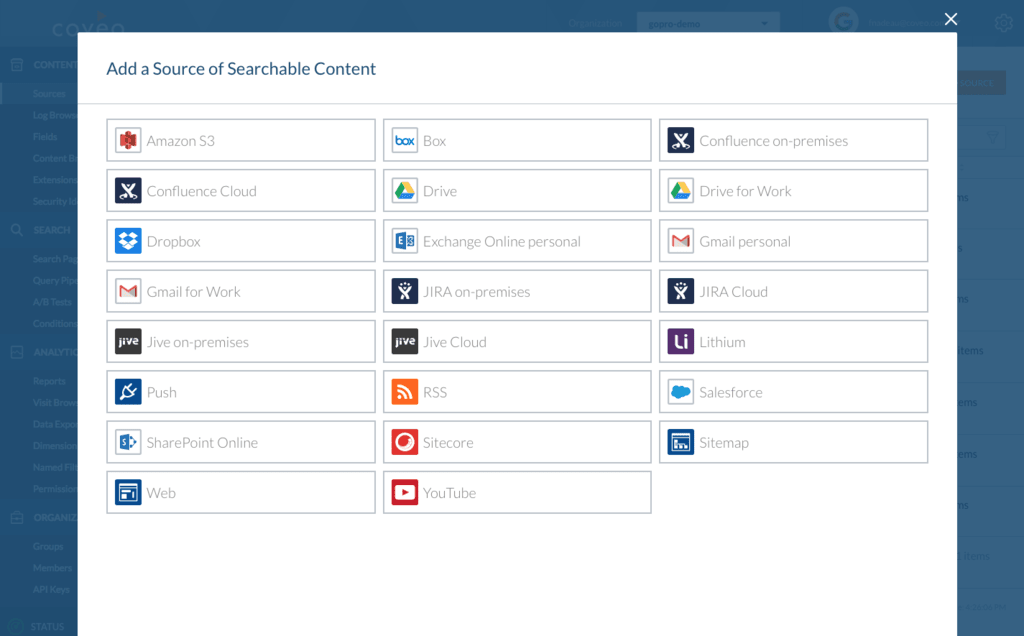This screenshot has width=1024, height=636.
Task: Pick the Box source icon
Action: click(x=404, y=140)
